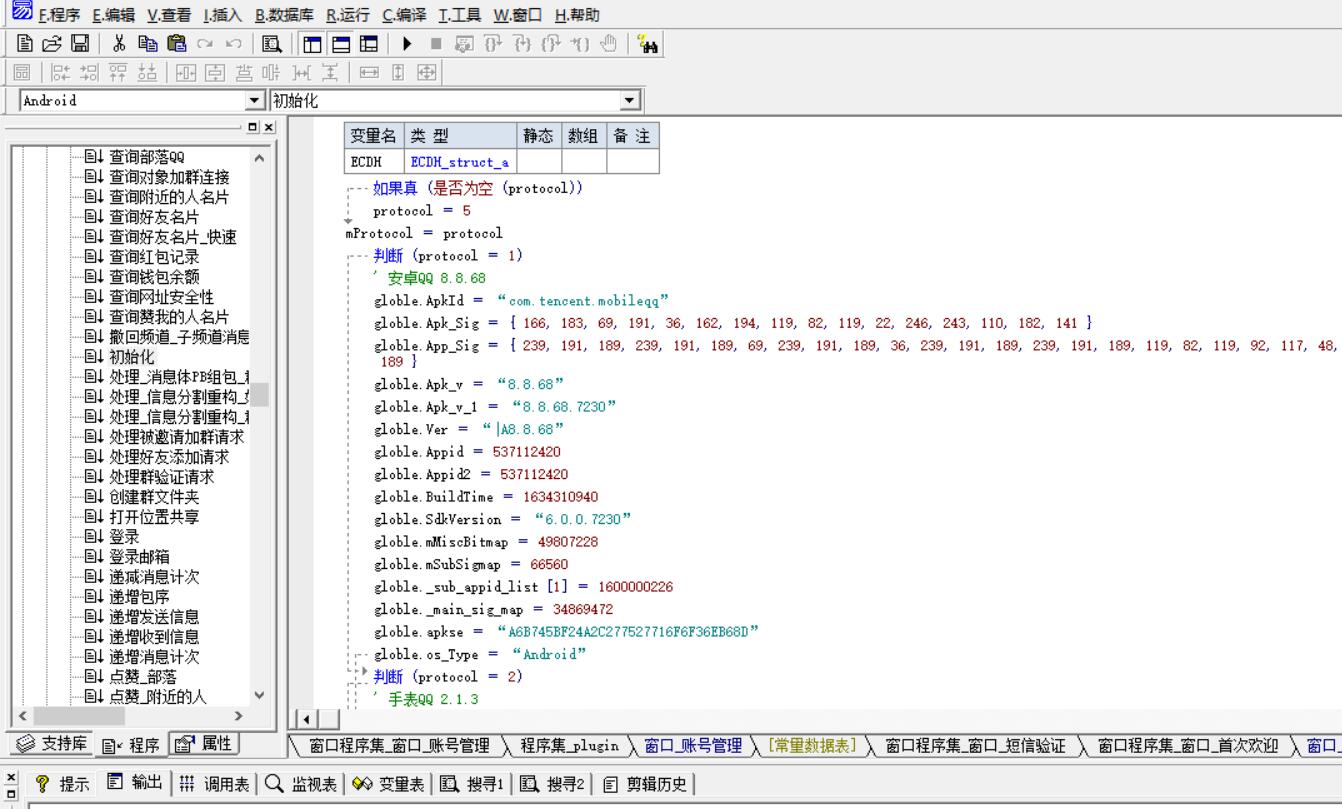This screenshot has width=1342, height=809.
Task: Stop the running program
Action: (x=436, y=44)
